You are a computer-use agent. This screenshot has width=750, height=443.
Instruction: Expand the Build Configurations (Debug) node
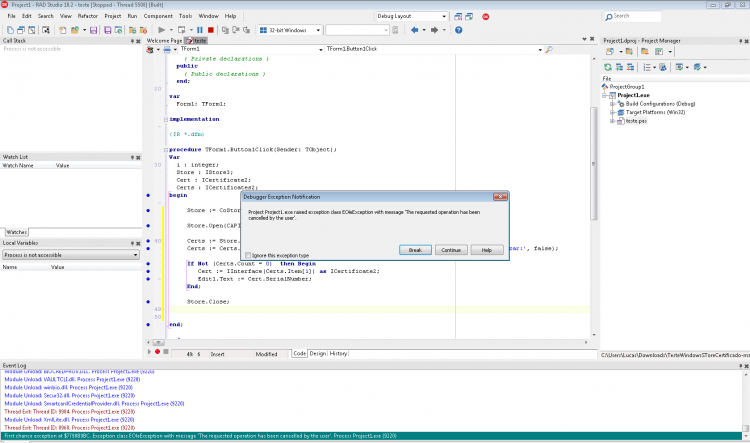click(612, 104)
